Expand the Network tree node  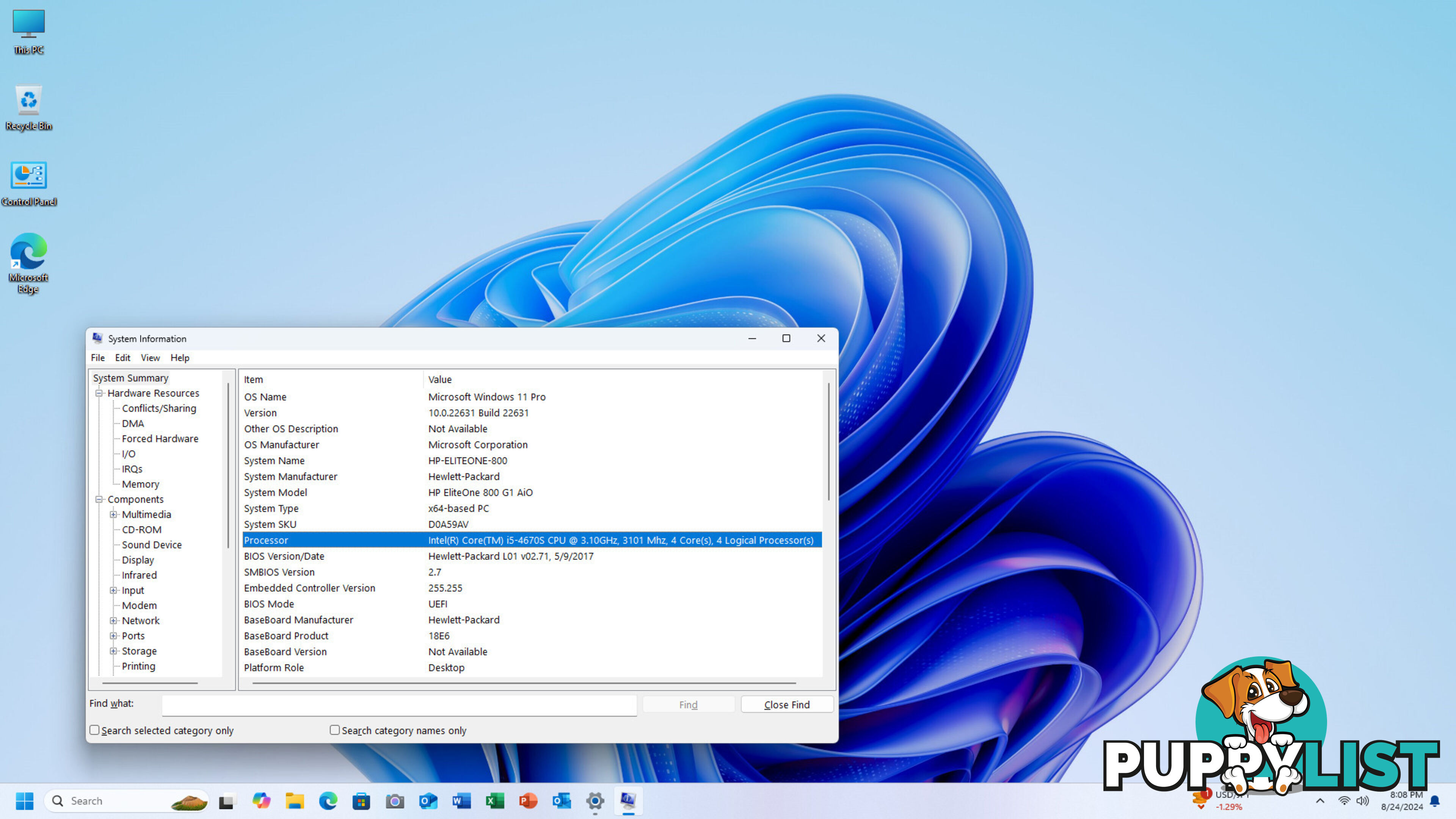point(114,621)
